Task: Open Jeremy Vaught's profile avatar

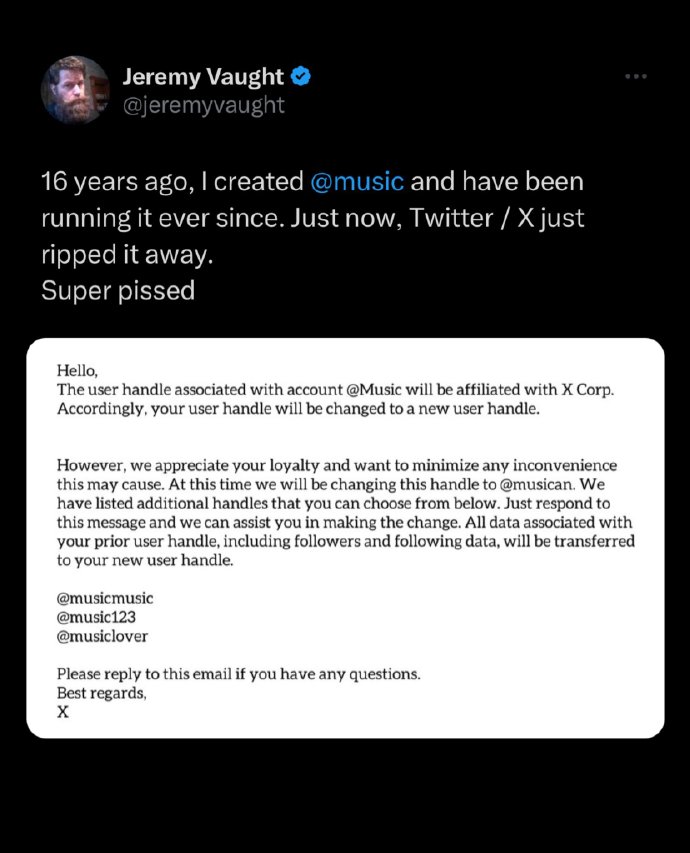Action: (75, 90)
